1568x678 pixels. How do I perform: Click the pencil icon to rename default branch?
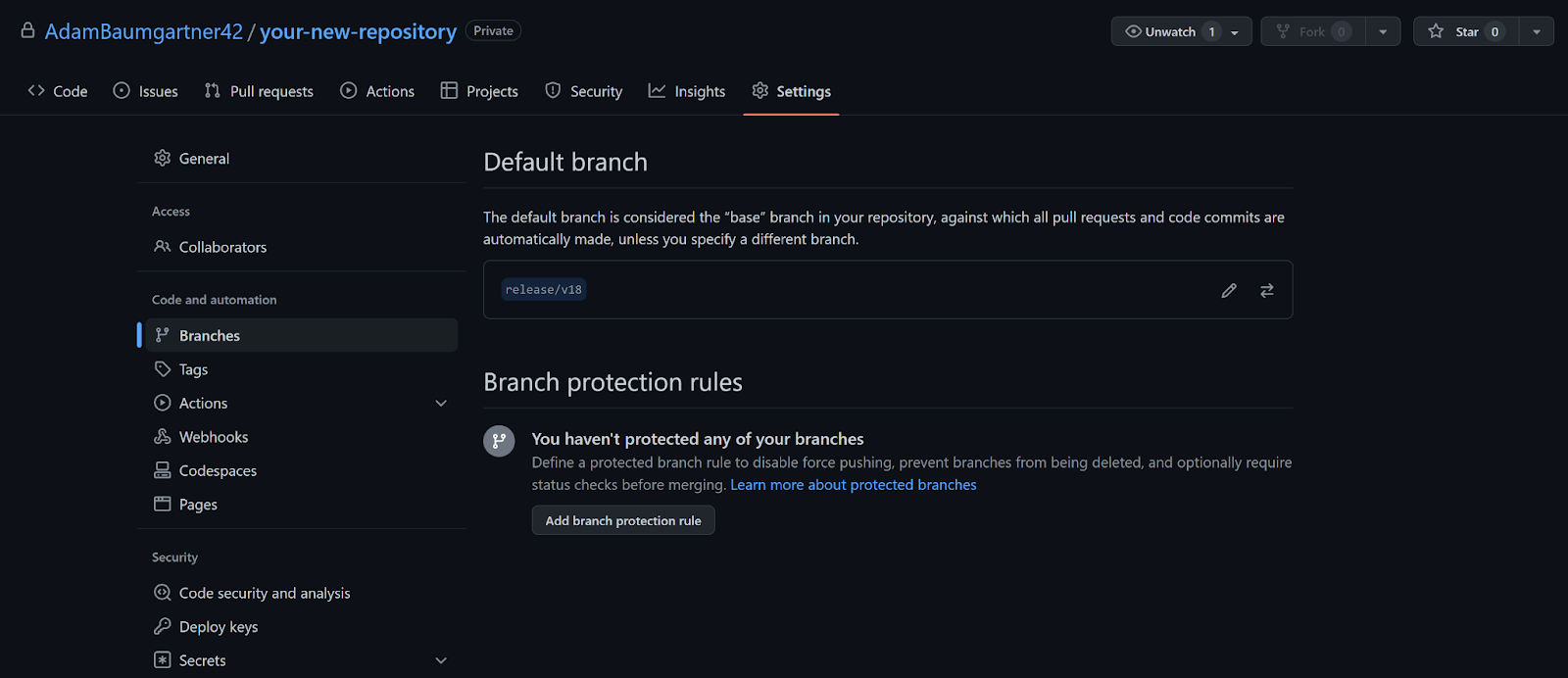click(x=1229, y=290)
